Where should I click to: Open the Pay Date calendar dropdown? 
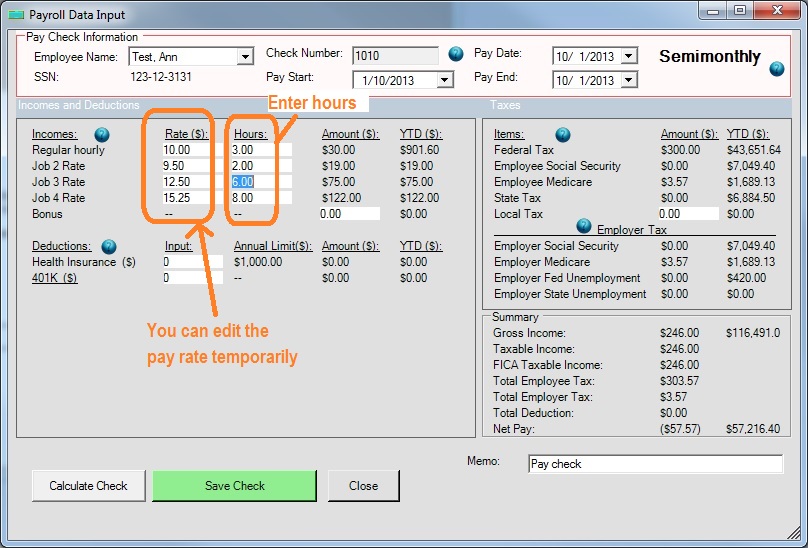(628, 56)
